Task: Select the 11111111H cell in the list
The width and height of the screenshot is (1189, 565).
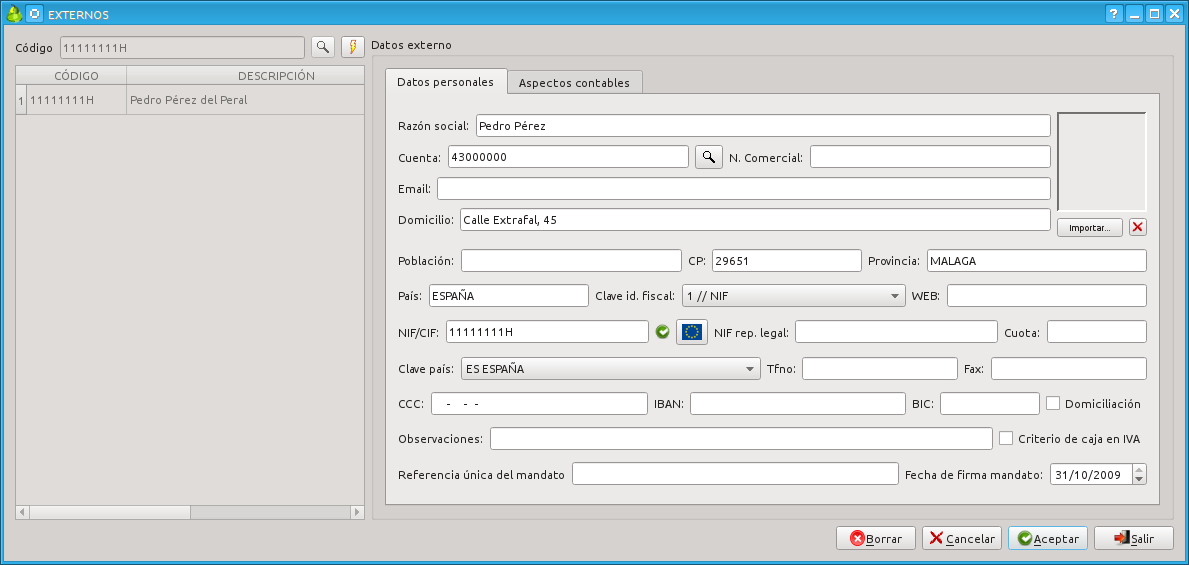Action: coord(77,99)
